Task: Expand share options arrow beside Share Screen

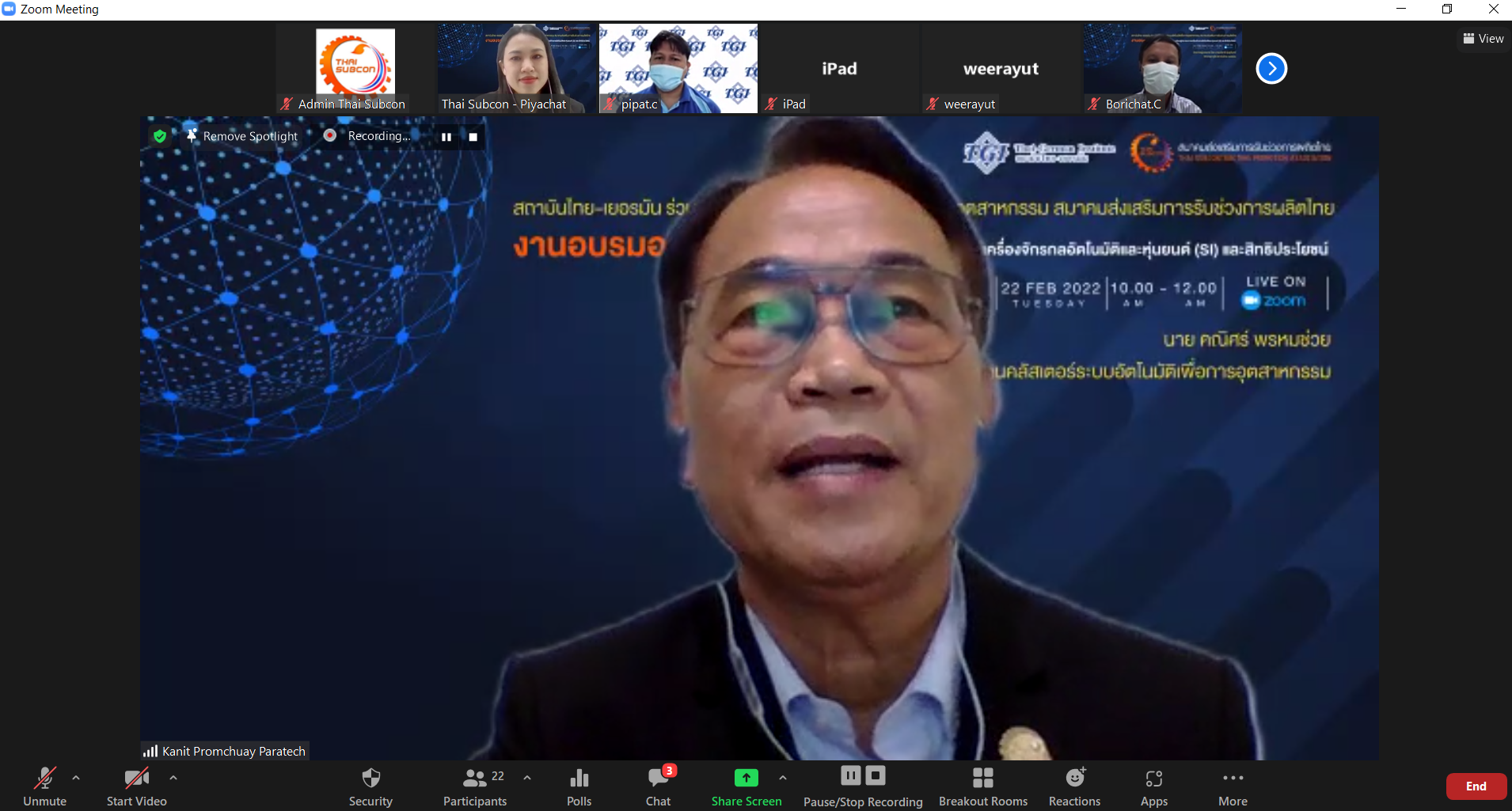Action: point(783,778)
